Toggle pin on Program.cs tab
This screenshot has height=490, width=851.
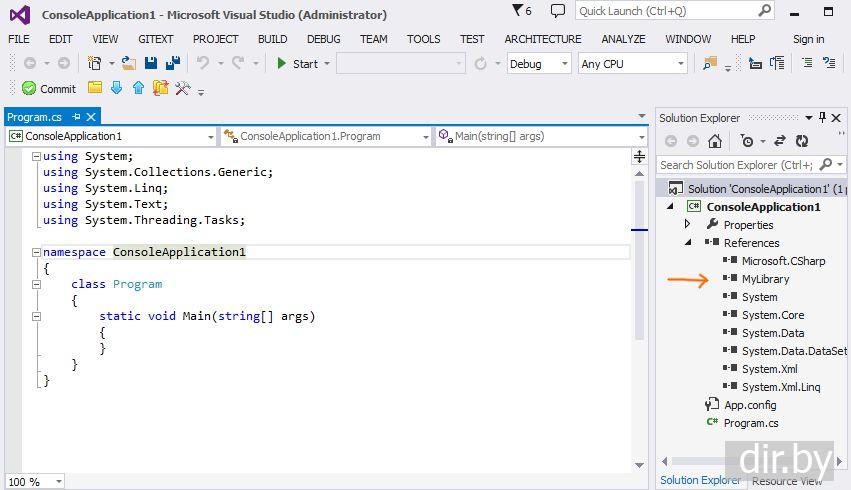[x=76, y=117]
